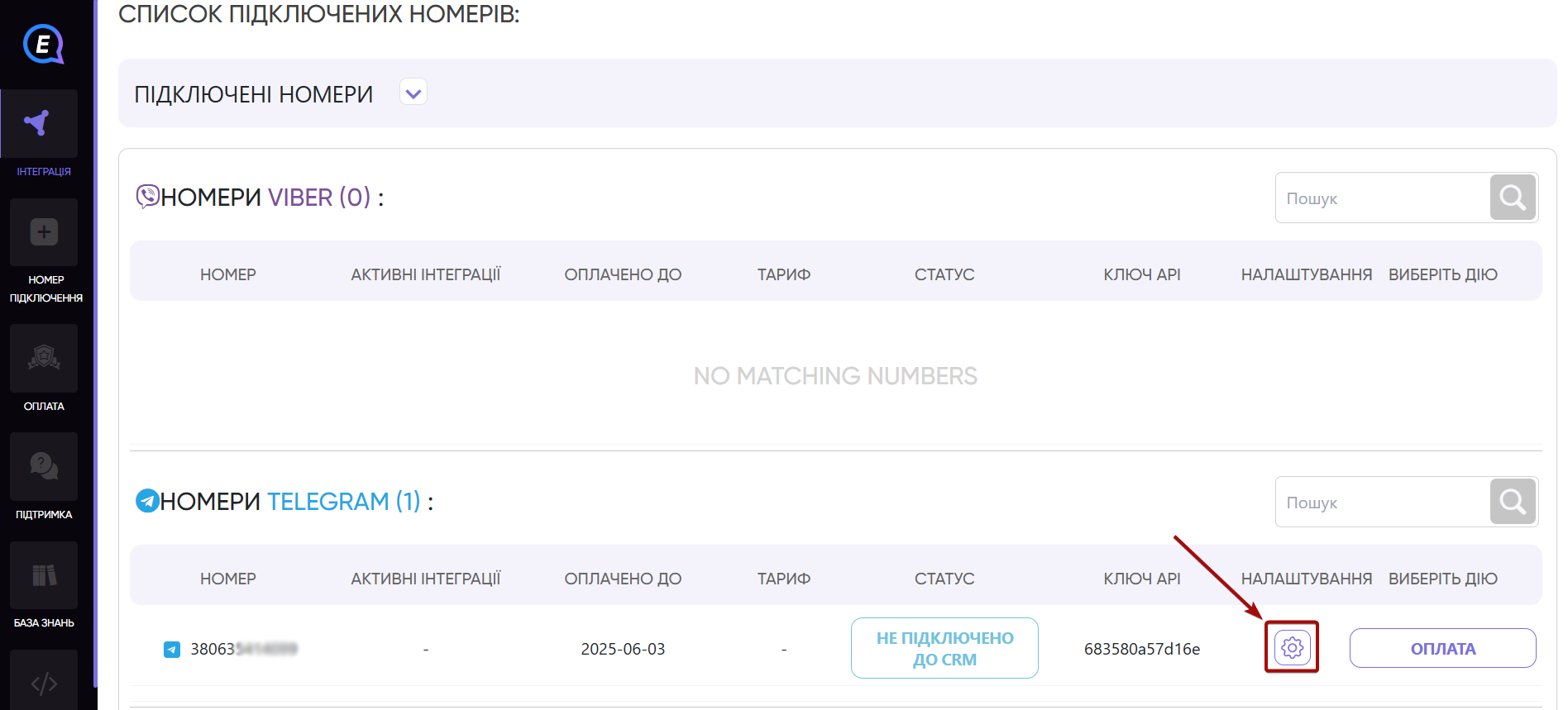Click the code brackets sidebar icon
Viewport: 1568px width, 710px height.
44,683
